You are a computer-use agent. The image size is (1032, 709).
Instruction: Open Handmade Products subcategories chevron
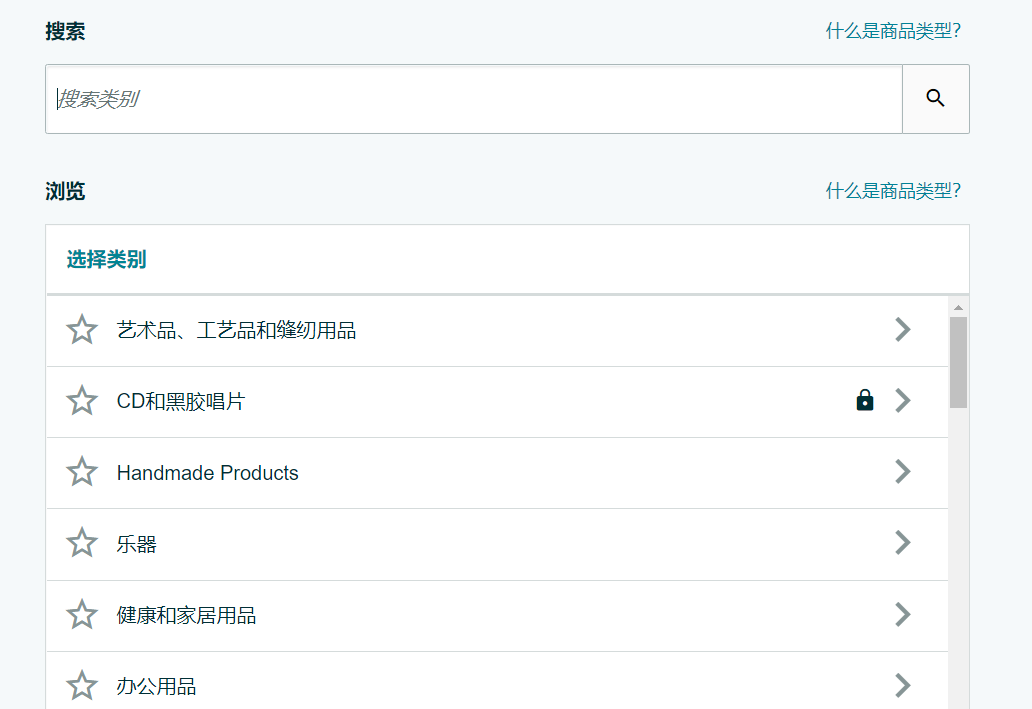[903, 472]
